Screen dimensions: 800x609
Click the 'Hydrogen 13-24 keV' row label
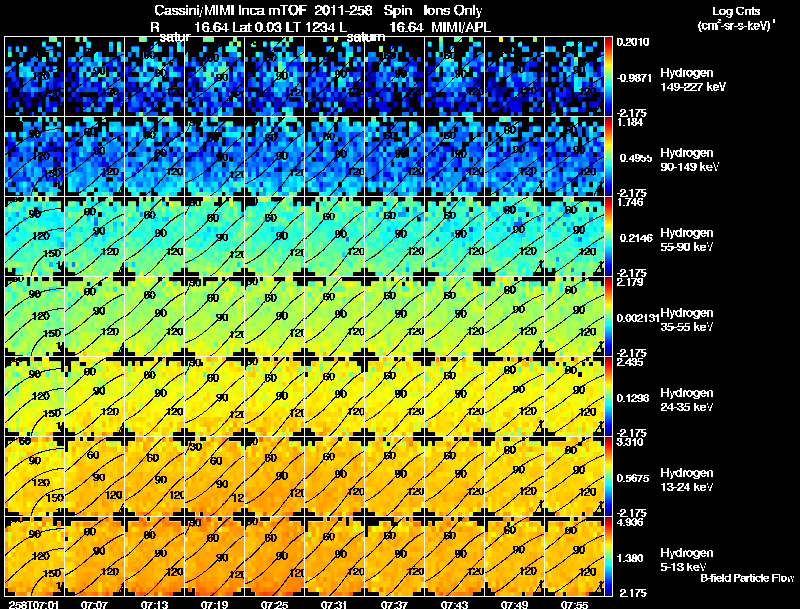[687, 480]
